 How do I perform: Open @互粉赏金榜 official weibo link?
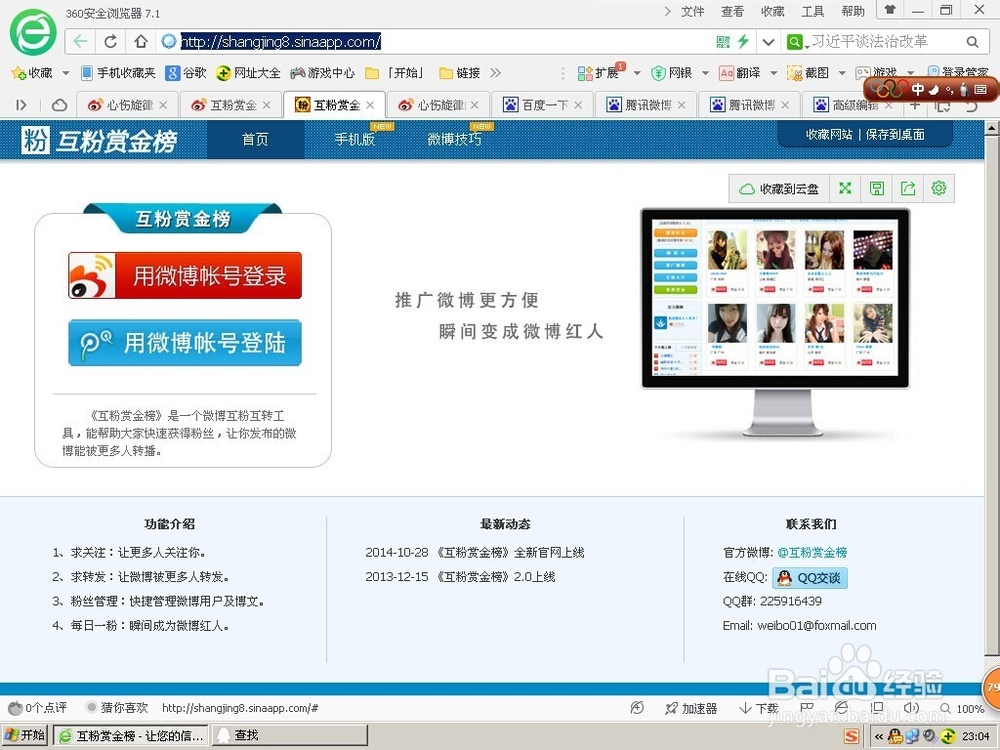pyautogui.click(x=812, y=552)
